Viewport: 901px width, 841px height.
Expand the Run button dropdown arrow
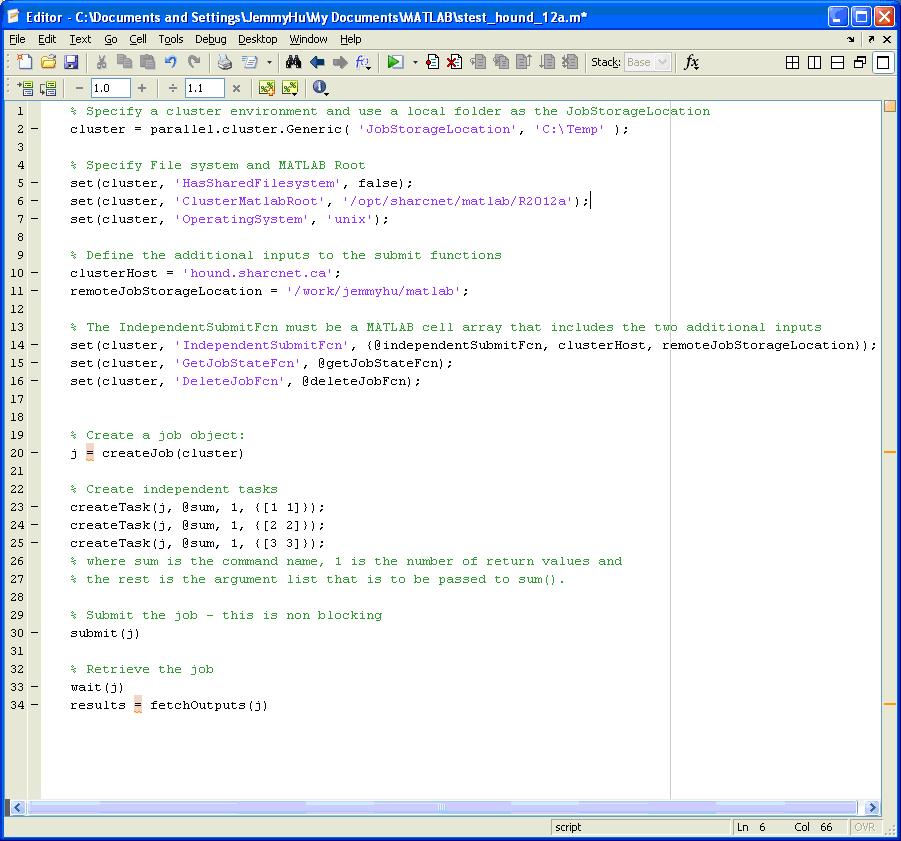(415, 62)
